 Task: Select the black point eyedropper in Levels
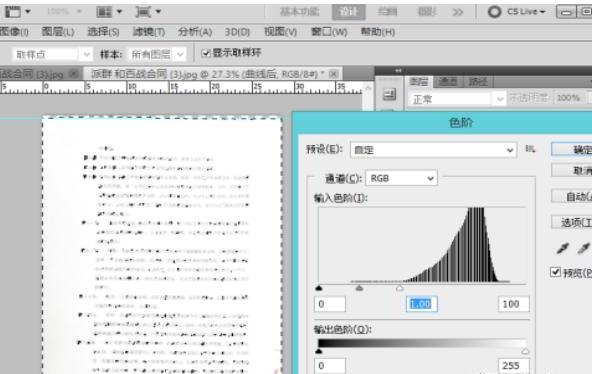click(x=562, y=248)
